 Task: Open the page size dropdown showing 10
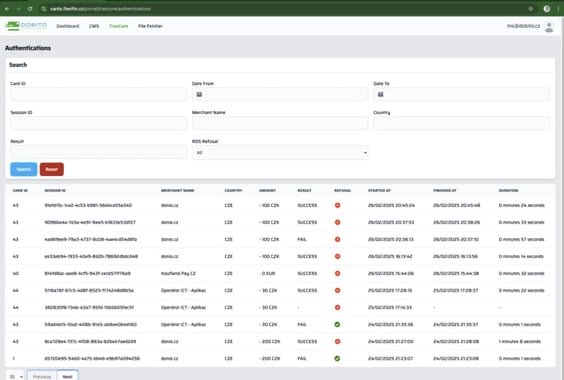click(x=16, y=376)
